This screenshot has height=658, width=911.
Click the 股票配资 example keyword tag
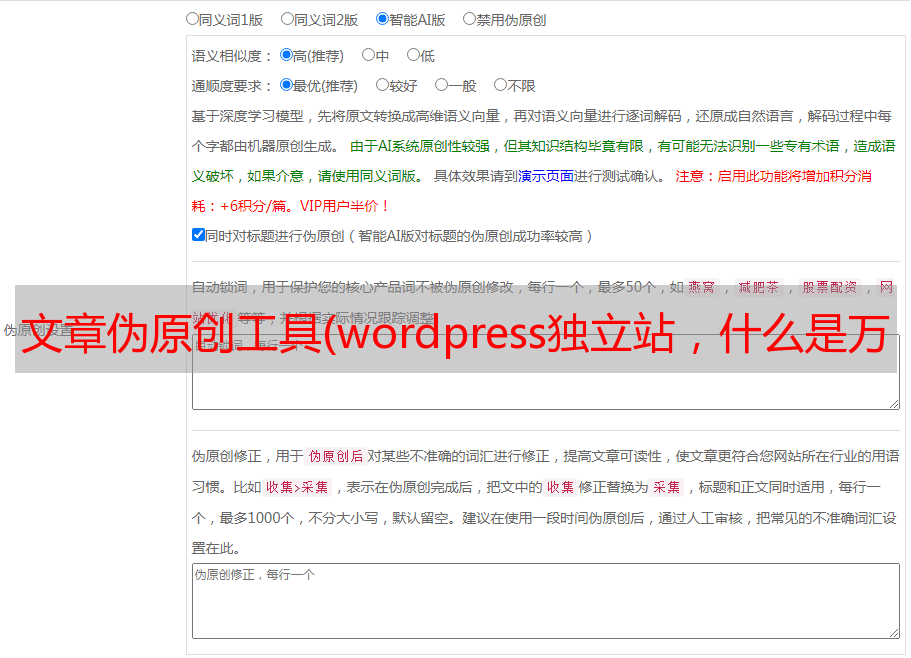click(x=830, y=287)
